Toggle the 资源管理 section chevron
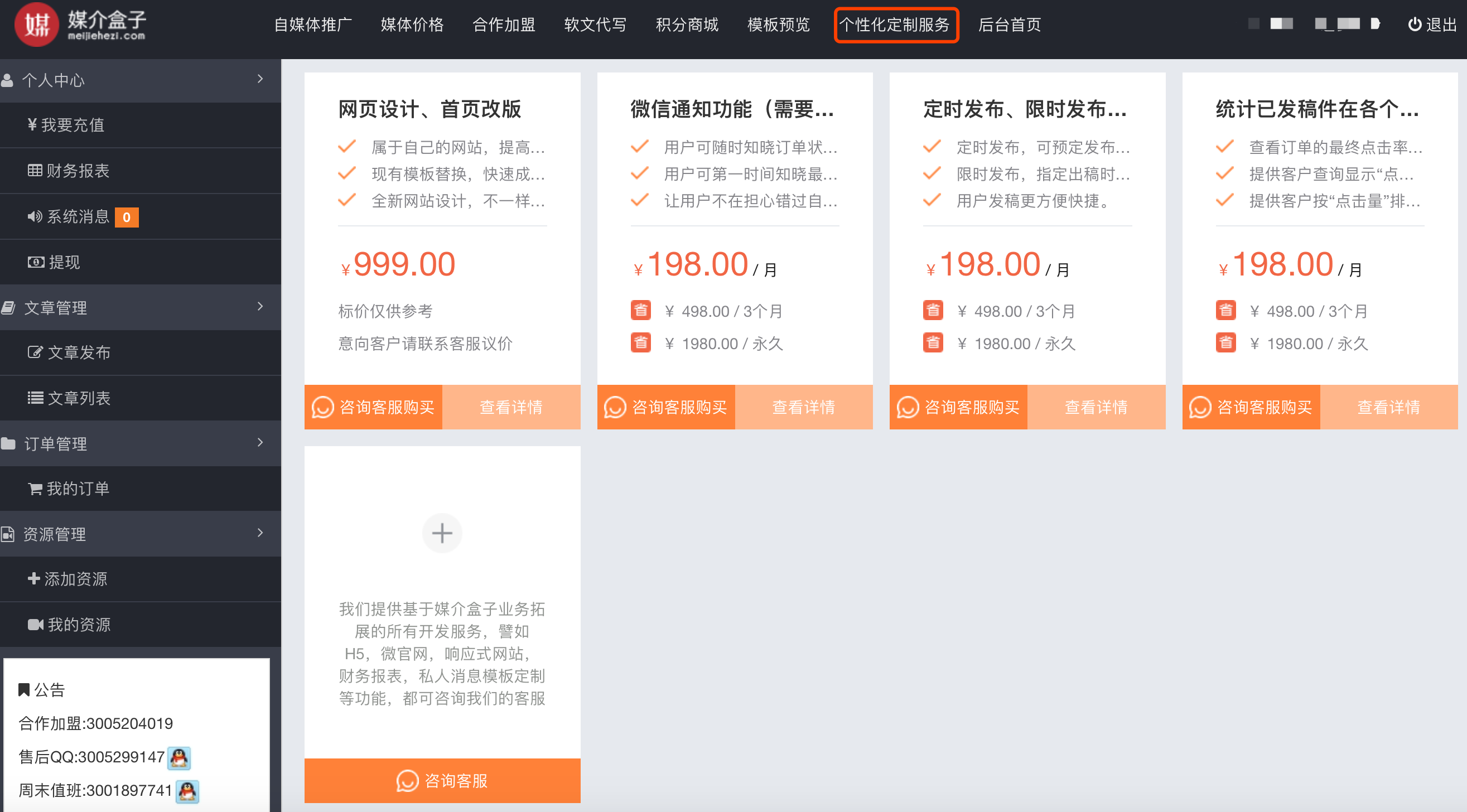The height and width of the screenshot is (812, 1467). point(260,533)
